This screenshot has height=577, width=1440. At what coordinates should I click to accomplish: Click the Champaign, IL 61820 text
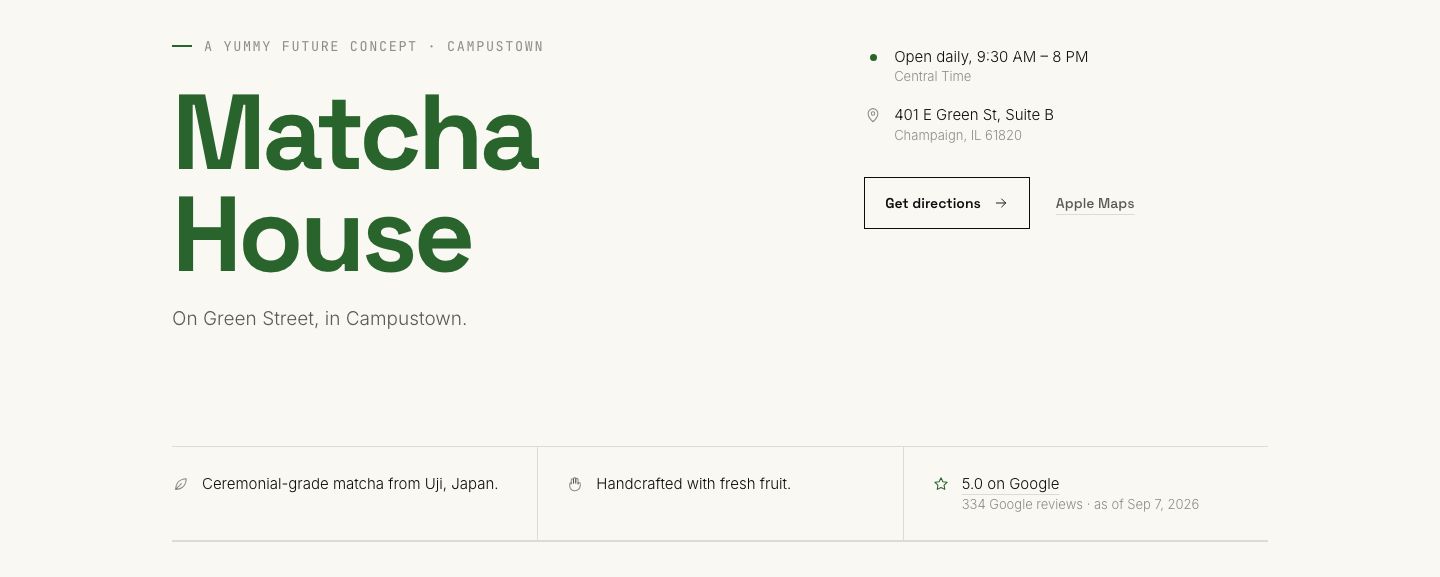958,136
